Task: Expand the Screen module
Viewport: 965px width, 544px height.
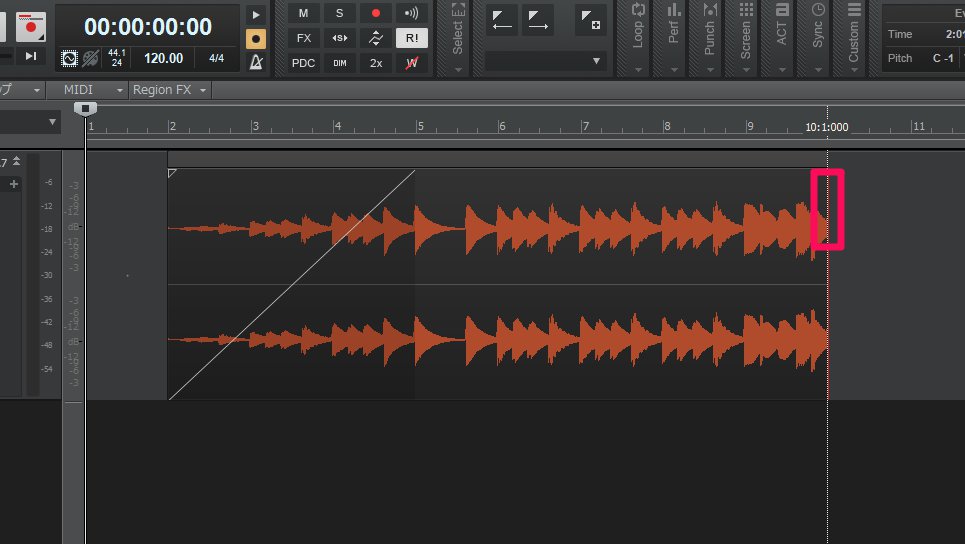Action: [746, 38]
